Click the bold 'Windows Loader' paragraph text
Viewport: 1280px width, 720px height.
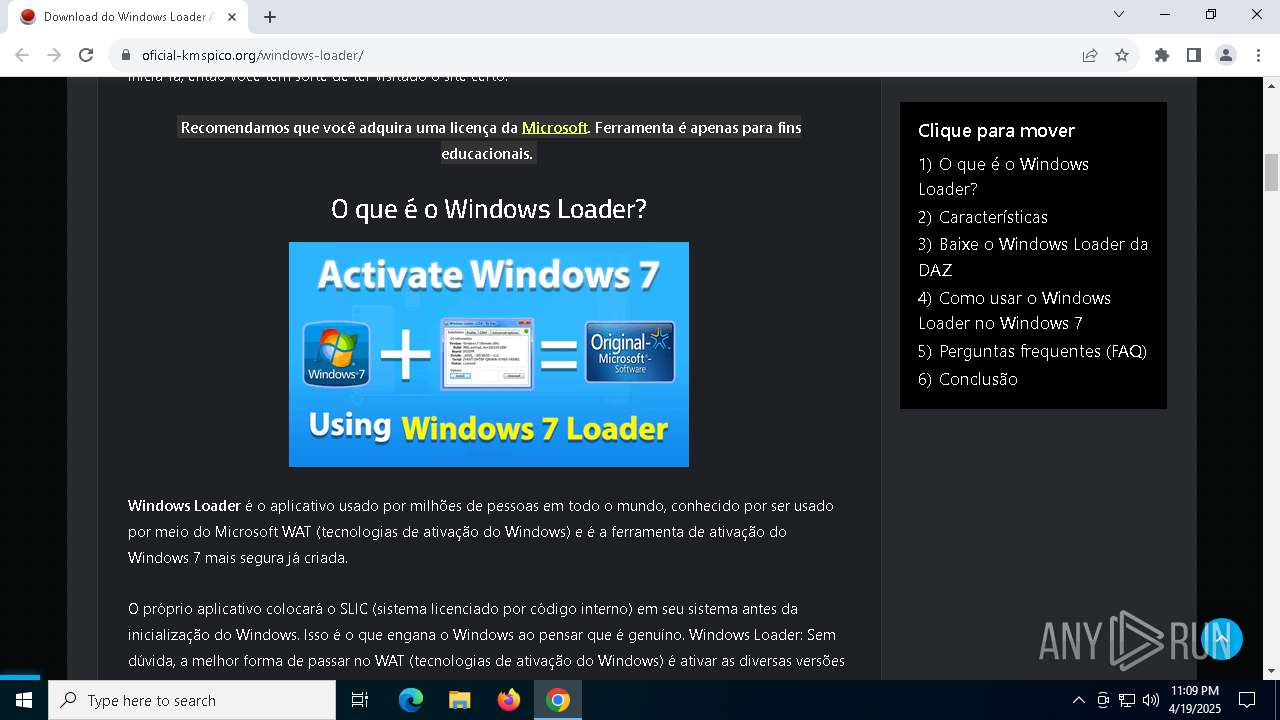coord(184,506)
